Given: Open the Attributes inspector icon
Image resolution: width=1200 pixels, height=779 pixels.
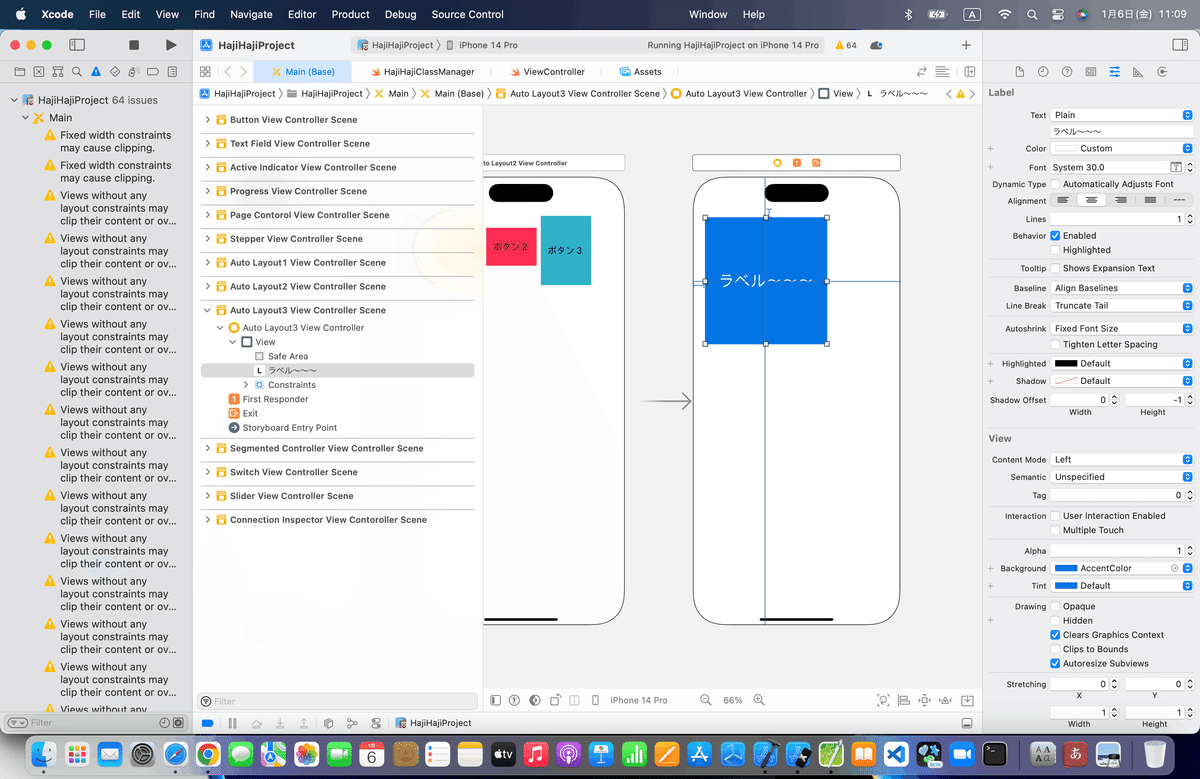Looking at the screenshot, I should [x=1115, y=72].
